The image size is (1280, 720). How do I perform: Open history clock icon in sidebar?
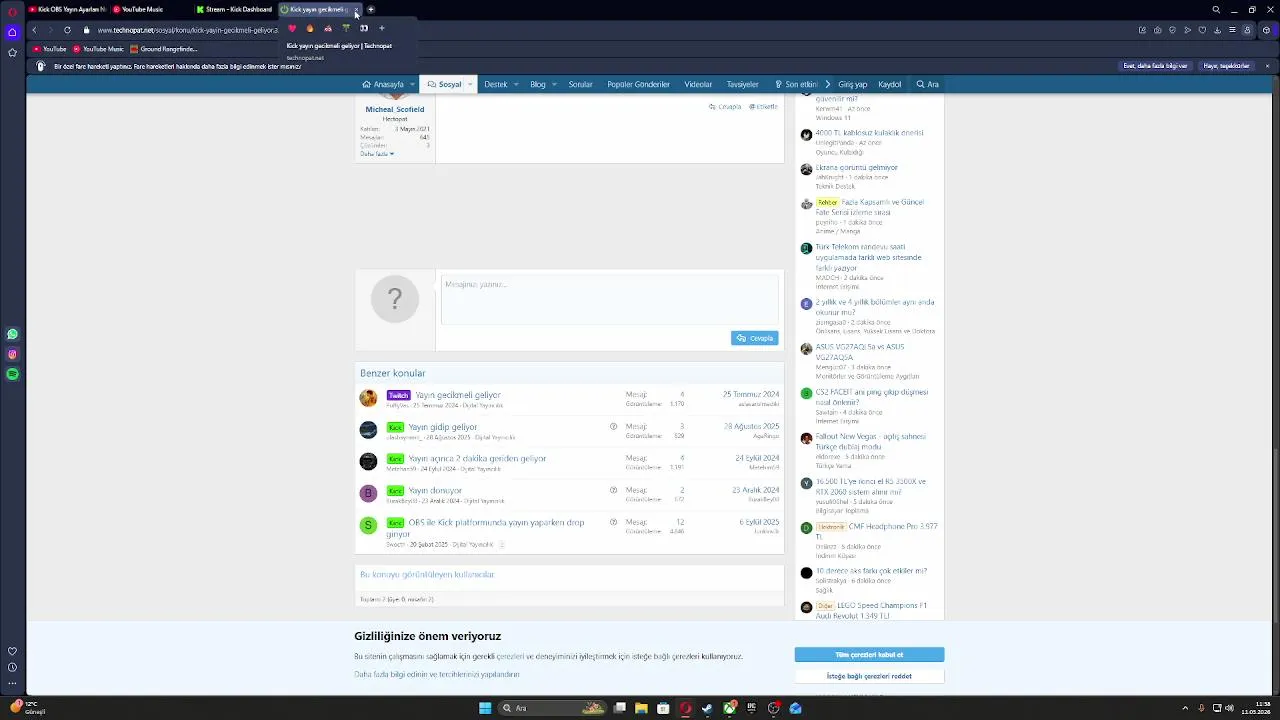pos(12,667)
